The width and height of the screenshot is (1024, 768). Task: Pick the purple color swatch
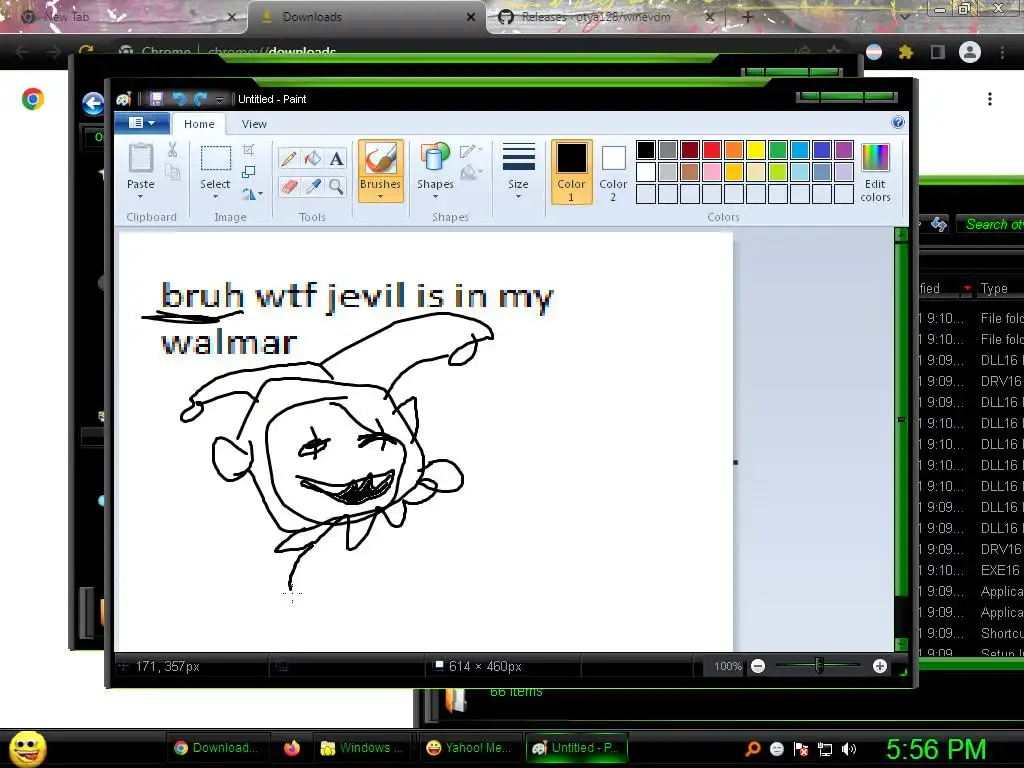click(x=844, y=150)
